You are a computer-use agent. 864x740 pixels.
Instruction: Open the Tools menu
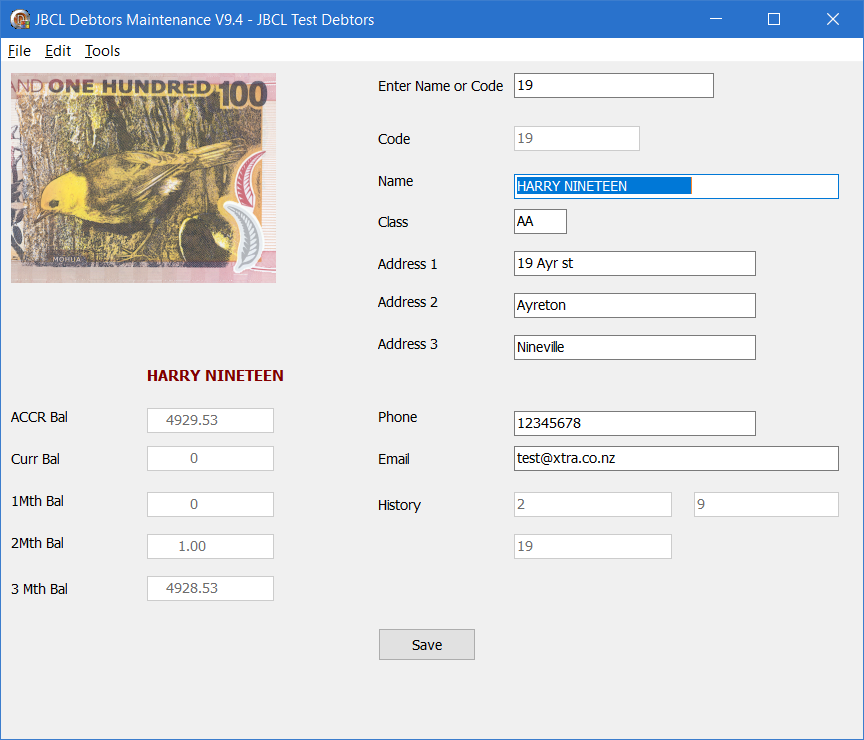tap(102, 51)
